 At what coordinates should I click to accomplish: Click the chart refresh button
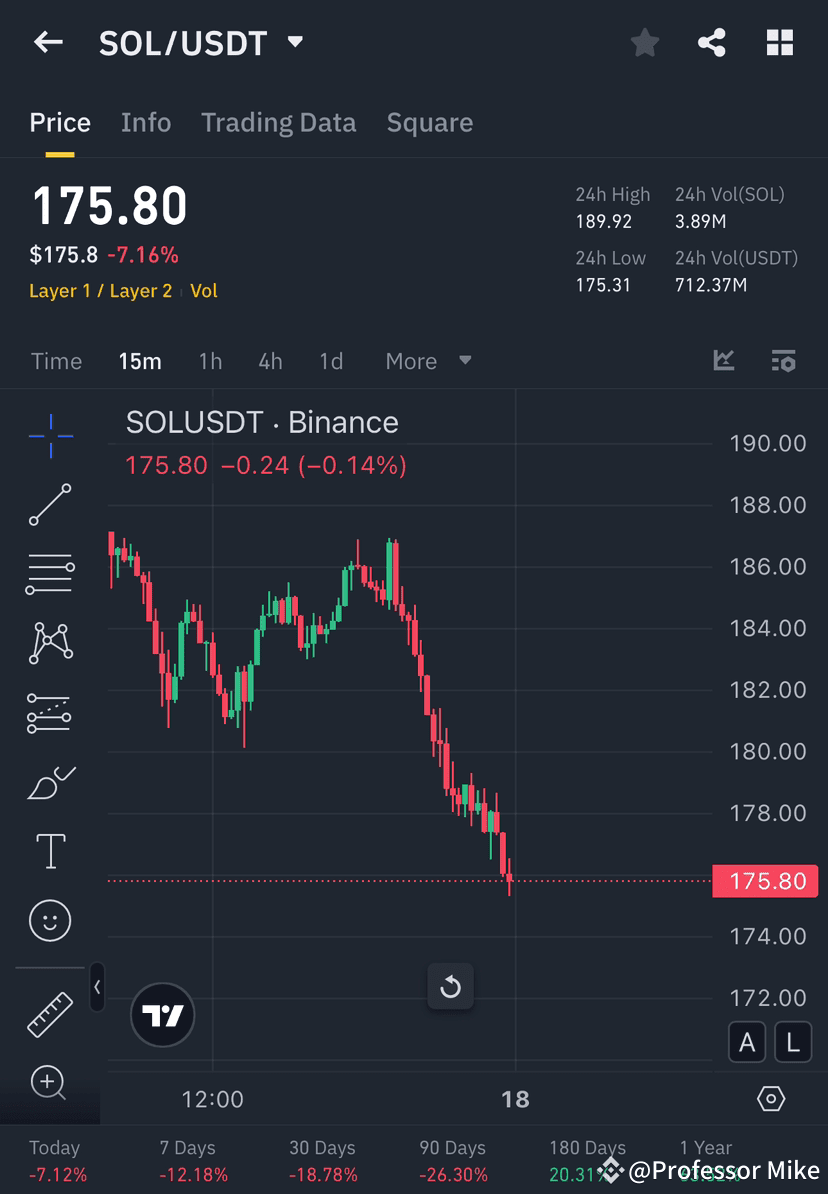point(450,987)
